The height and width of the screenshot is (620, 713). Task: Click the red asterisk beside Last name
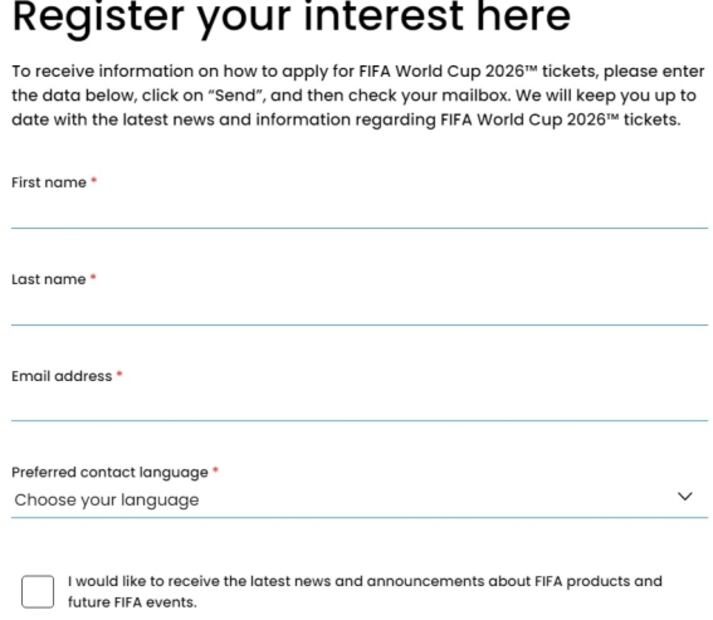[94, 278]
